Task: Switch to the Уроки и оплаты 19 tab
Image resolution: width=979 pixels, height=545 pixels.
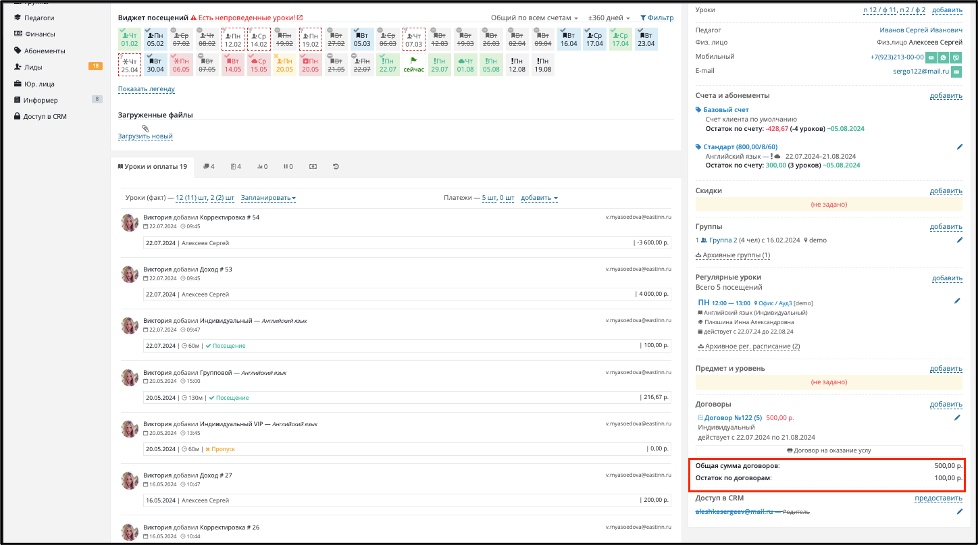Action: [152, 167]
